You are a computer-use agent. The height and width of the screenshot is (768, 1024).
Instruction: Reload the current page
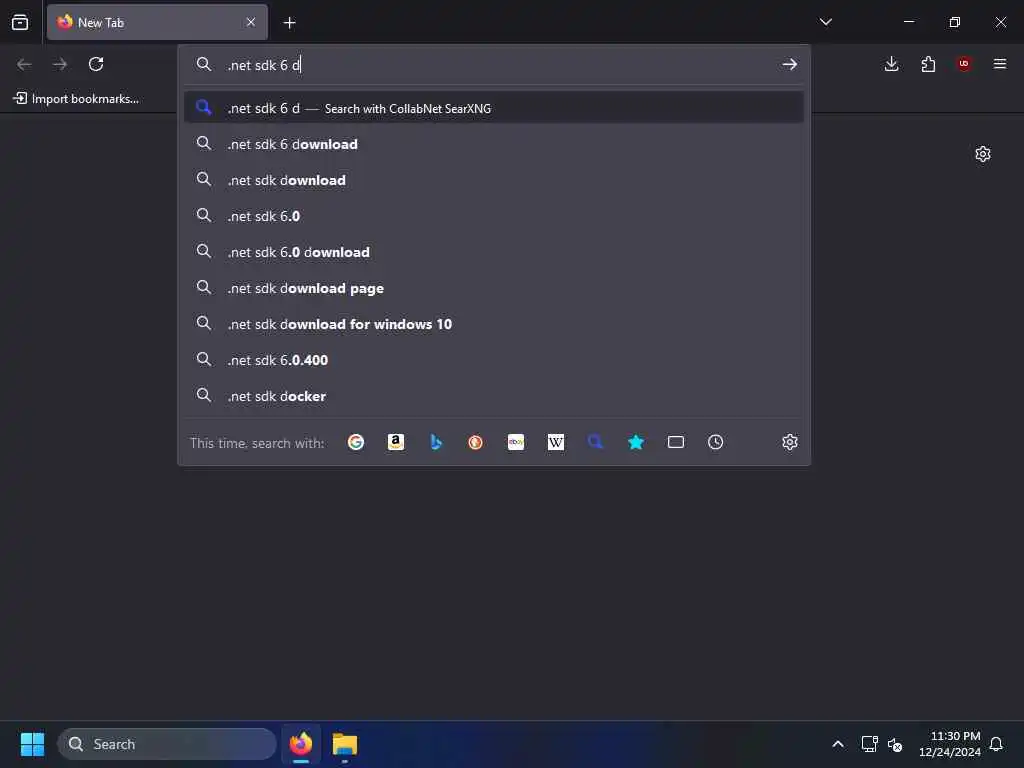pos(96,64)
